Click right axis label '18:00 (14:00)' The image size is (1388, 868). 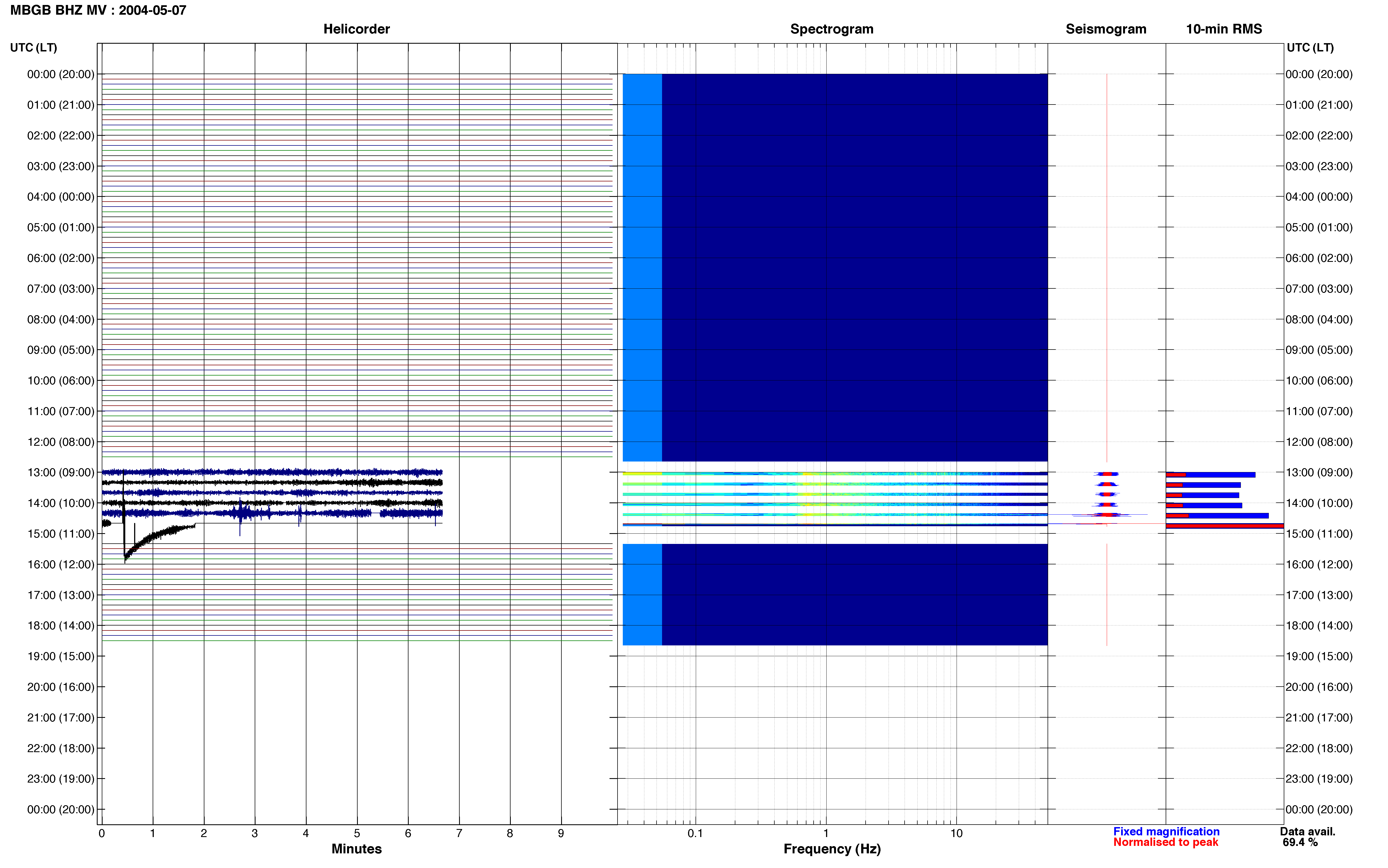pos(1319,626)
